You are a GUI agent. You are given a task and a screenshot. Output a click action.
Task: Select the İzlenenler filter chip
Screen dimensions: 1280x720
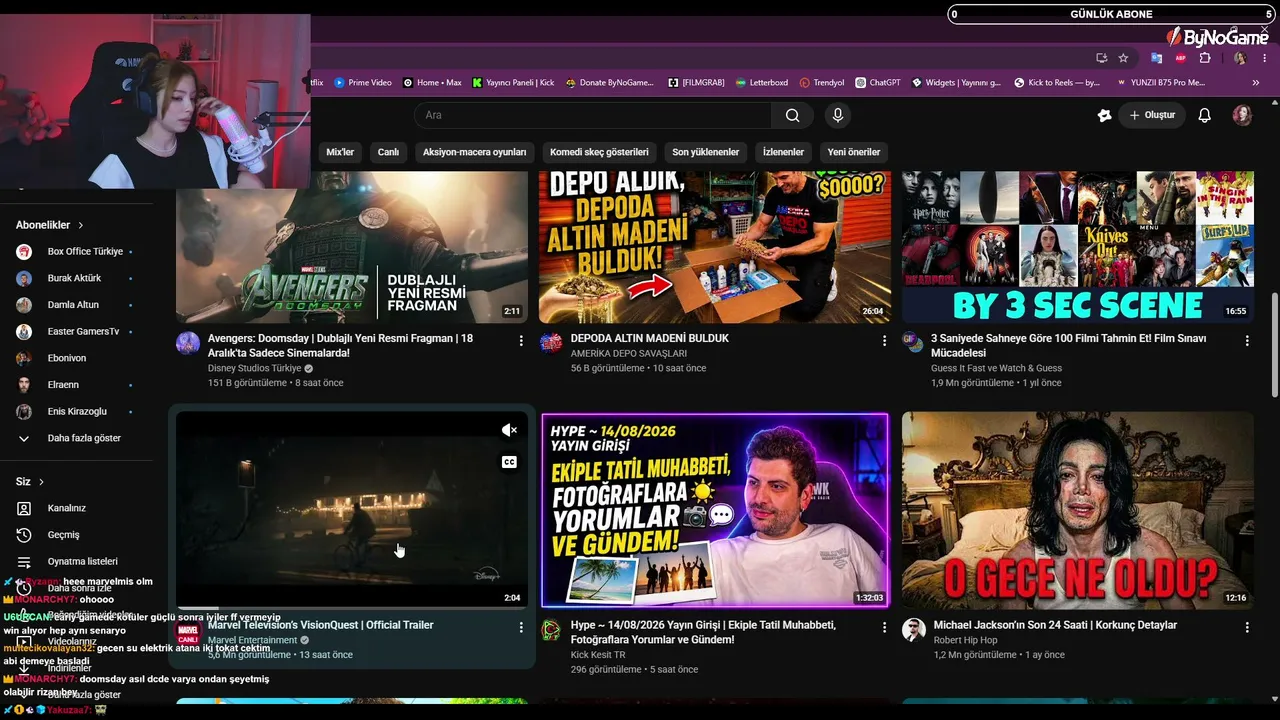point(783,152)
